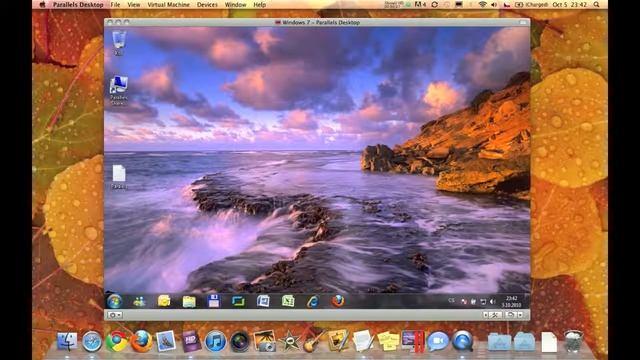Open TextEdit from the Dock

pos(363,341)
